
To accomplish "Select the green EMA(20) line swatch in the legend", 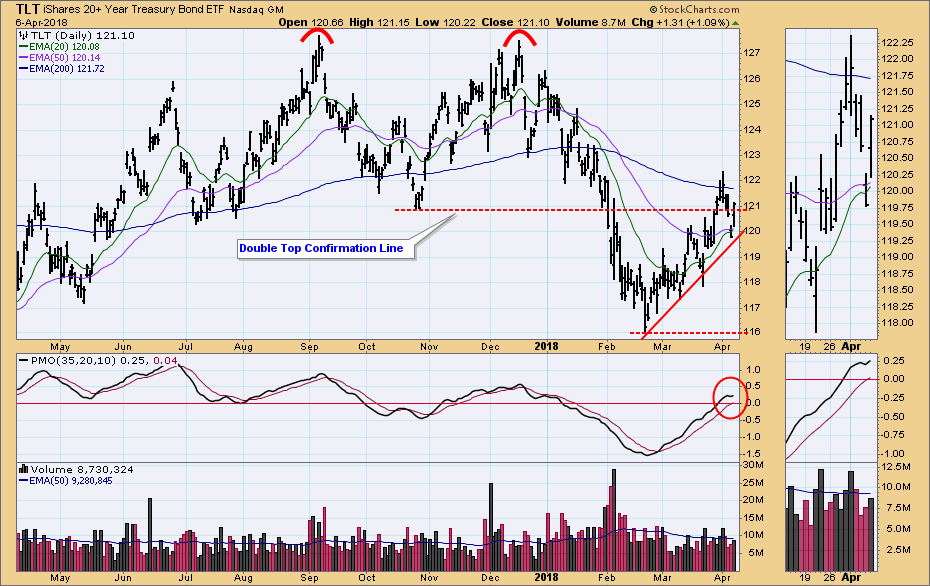I will tap(24, 47).
